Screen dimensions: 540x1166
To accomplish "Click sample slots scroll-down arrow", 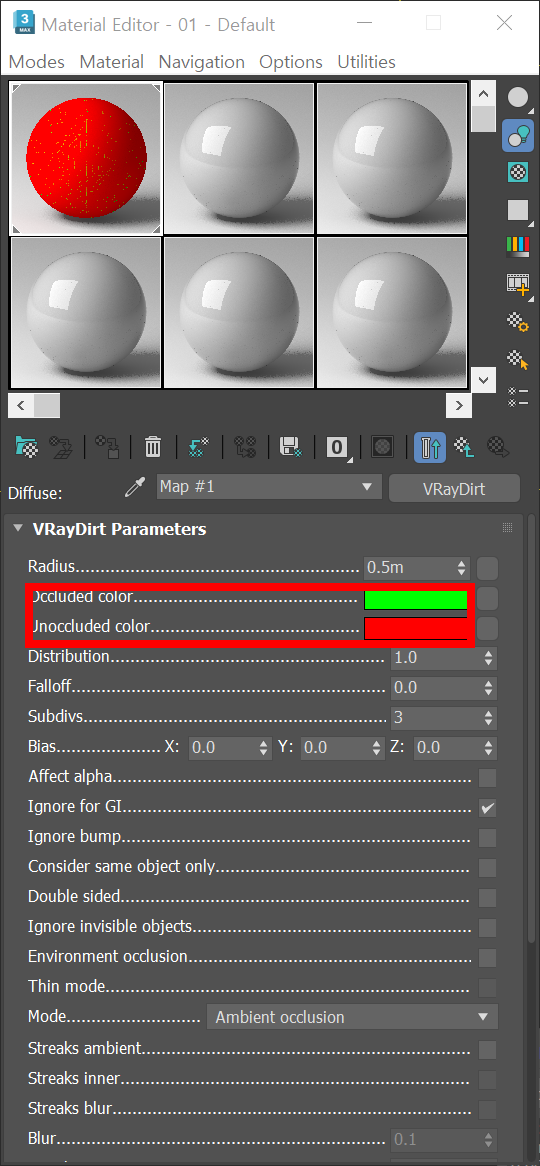I will coord(484,380).
